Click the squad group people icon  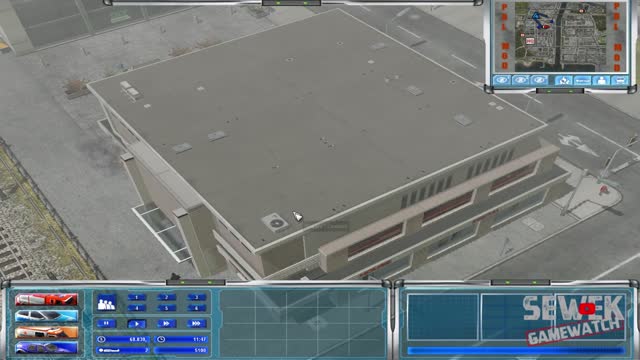(x=106, y=303)
